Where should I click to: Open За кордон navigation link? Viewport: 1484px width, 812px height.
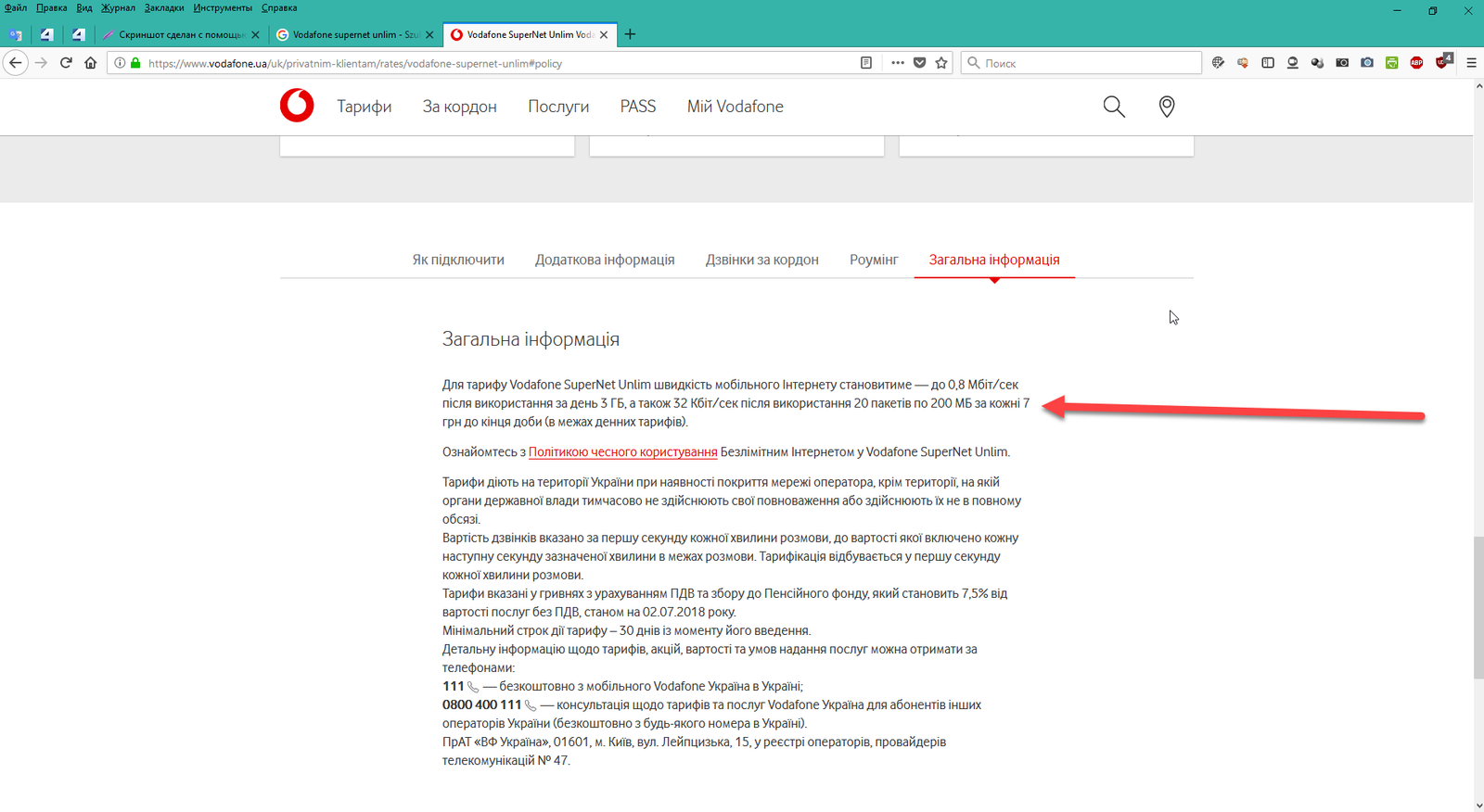click(x=460, y=107)
